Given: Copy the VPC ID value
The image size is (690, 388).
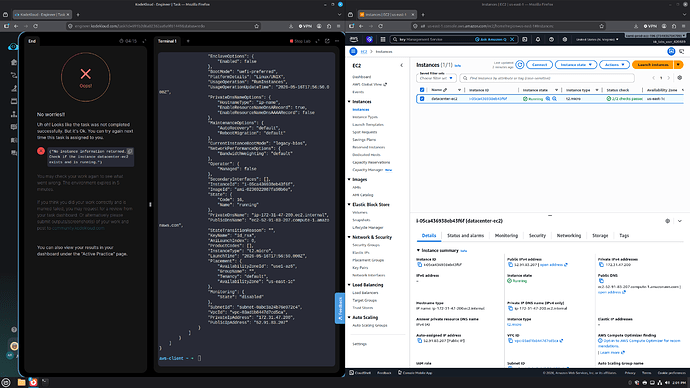Looking at the screenshot, I should (510, 340).
